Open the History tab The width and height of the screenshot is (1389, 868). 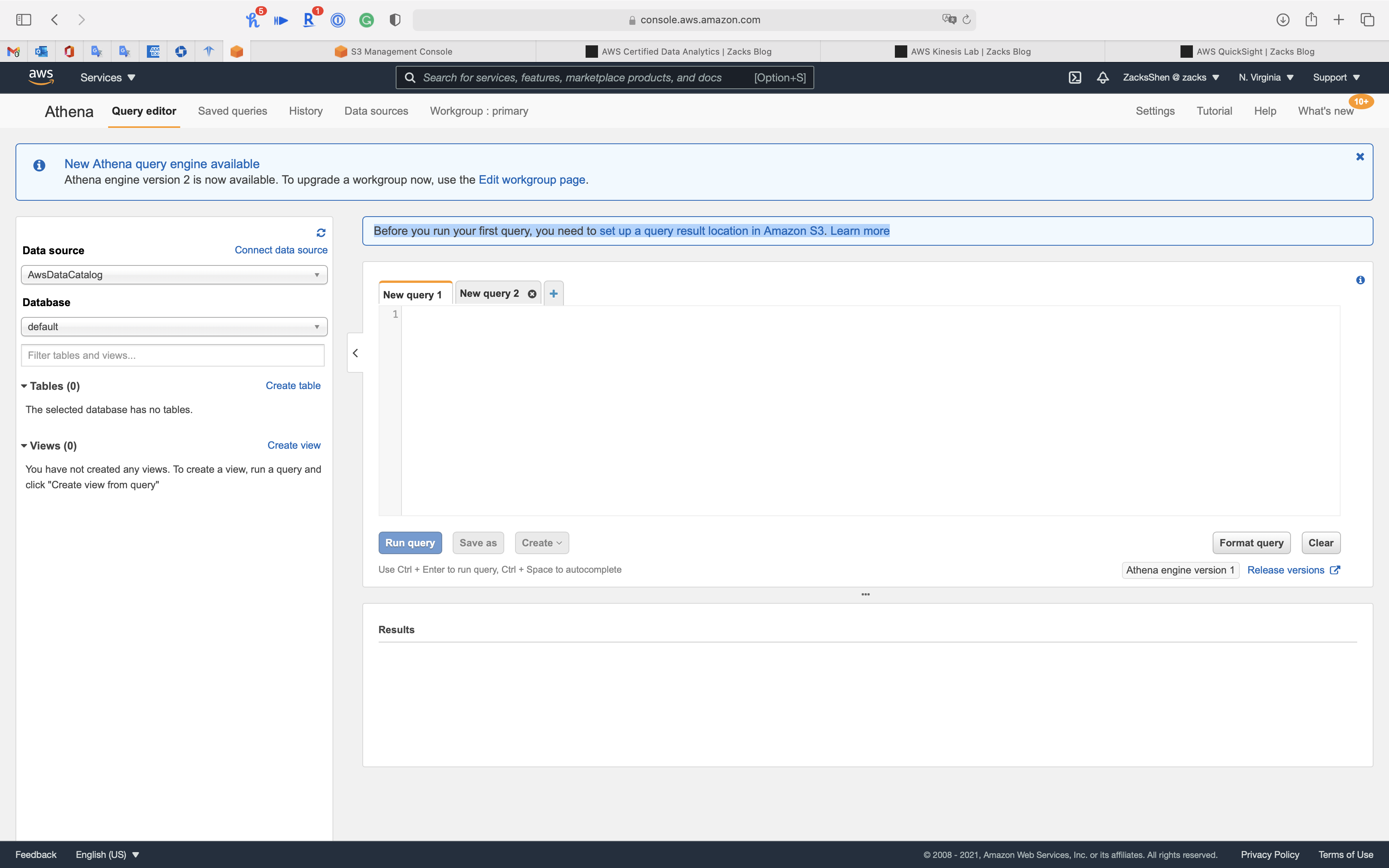(x=305, y=111)
